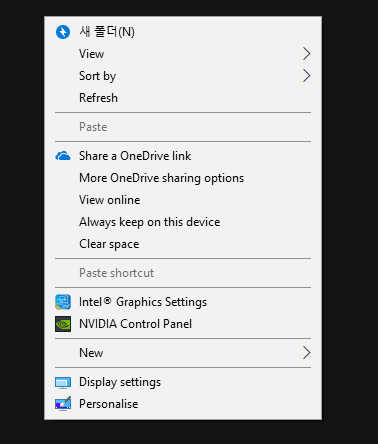The image size is (378, 444).
Task: Select Always keep on this device
Action: click(150, 222)
